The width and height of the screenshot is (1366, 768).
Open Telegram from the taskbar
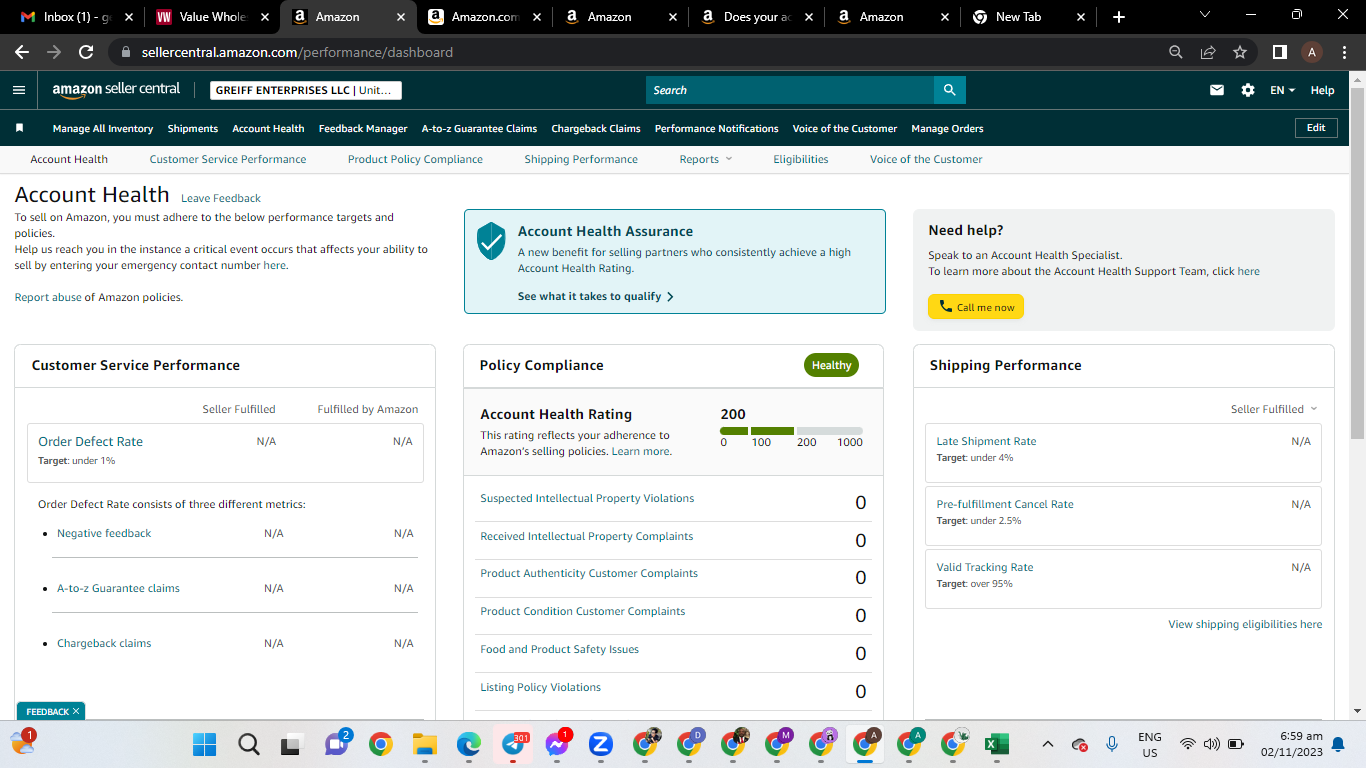pyautogui.click(x=513, y=744)
